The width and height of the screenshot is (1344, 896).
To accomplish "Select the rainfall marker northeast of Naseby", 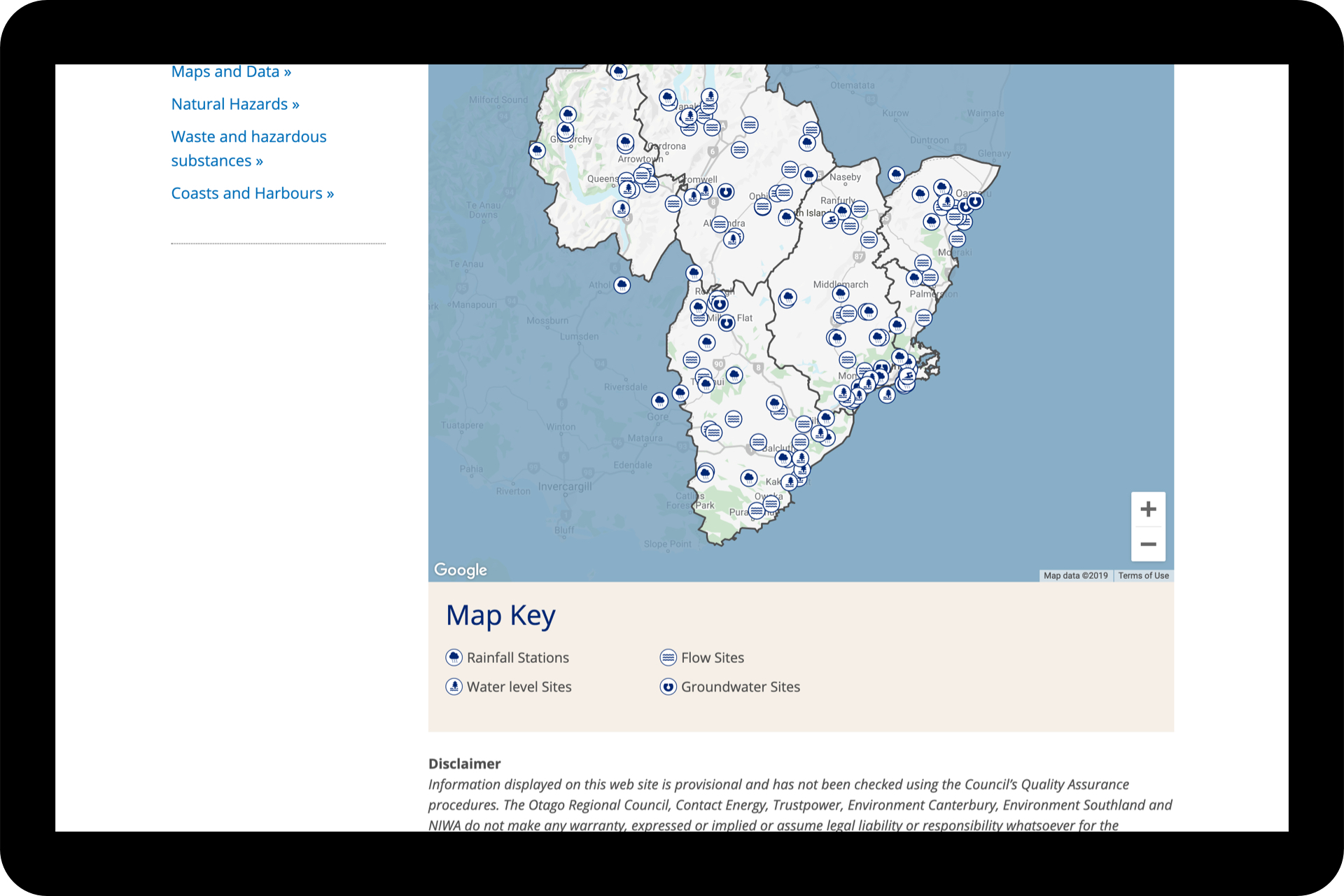I will pyautogui.click(x=896, y=174).
